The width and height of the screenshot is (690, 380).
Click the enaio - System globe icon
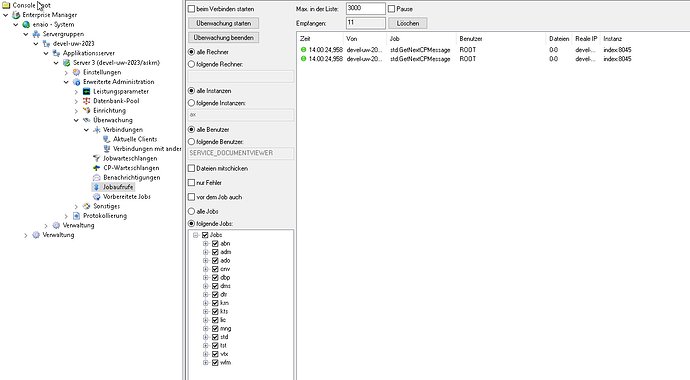tap(26, 25)
